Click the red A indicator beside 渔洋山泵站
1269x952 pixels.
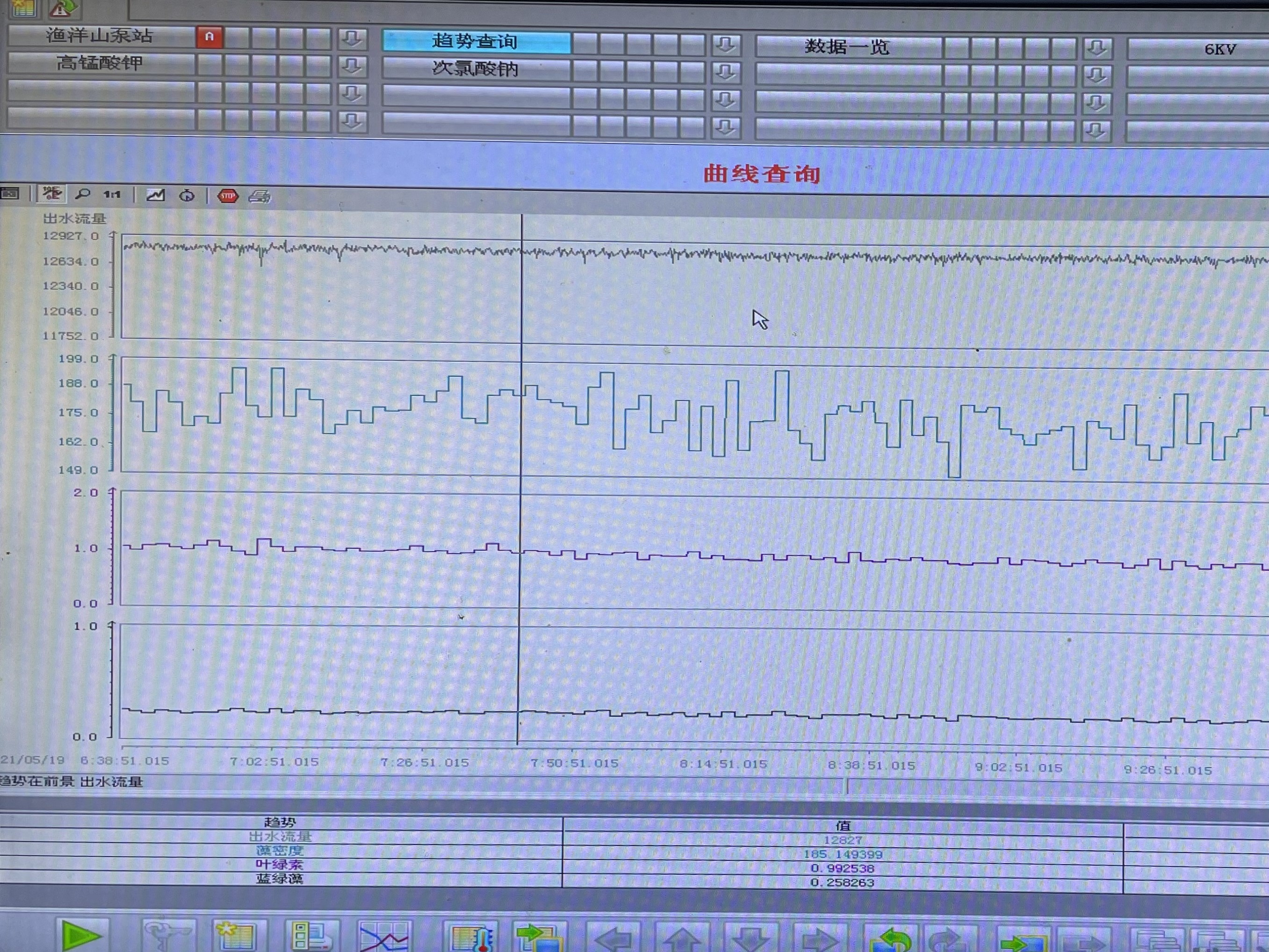click(209, 37)
